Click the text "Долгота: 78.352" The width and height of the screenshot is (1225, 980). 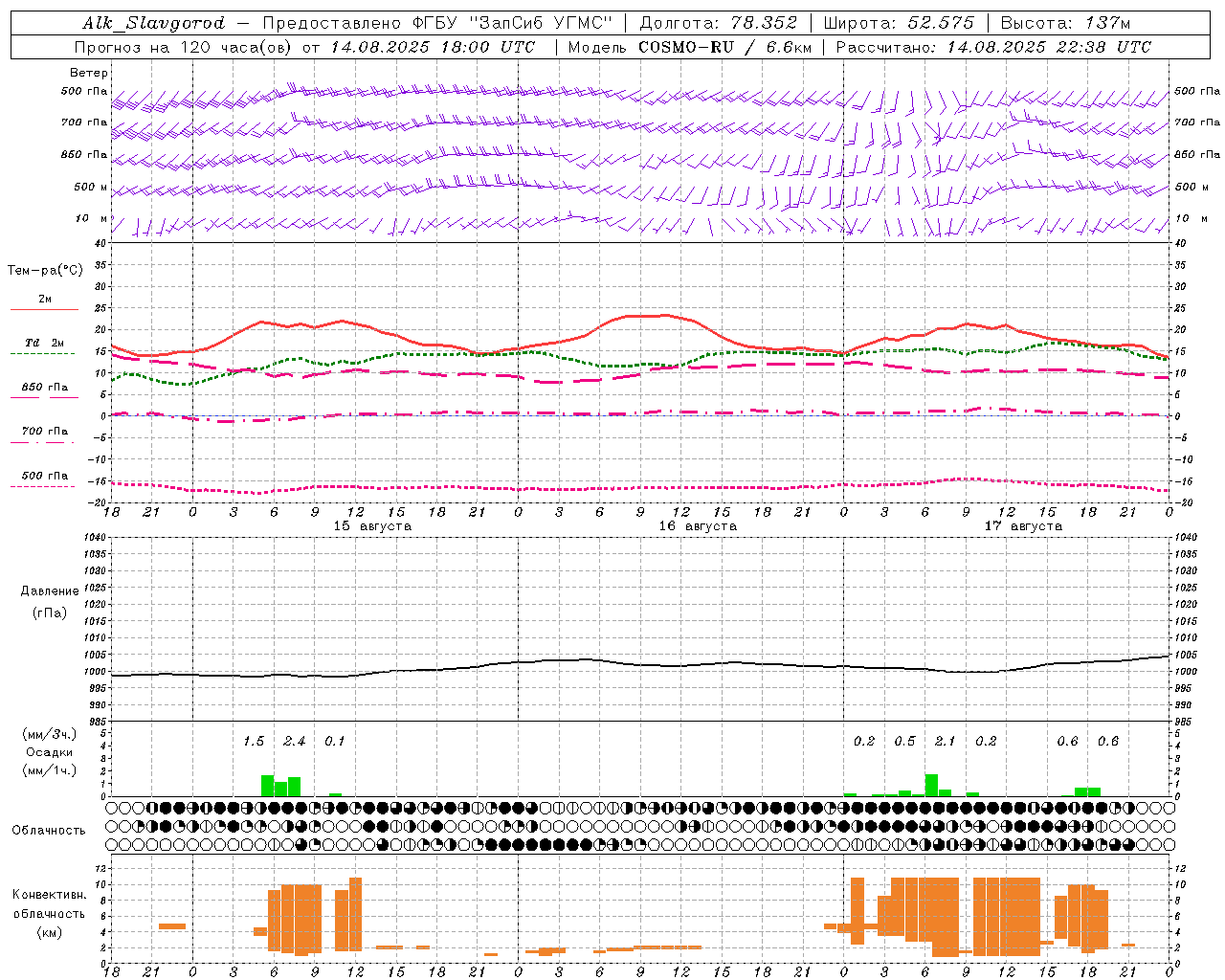click(718, 23)
